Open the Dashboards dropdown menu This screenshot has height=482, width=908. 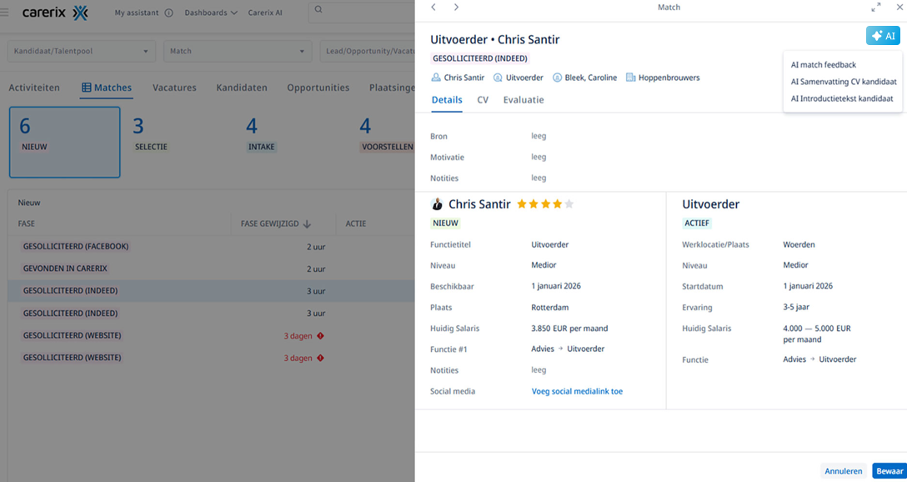click(x=211, y=13)
